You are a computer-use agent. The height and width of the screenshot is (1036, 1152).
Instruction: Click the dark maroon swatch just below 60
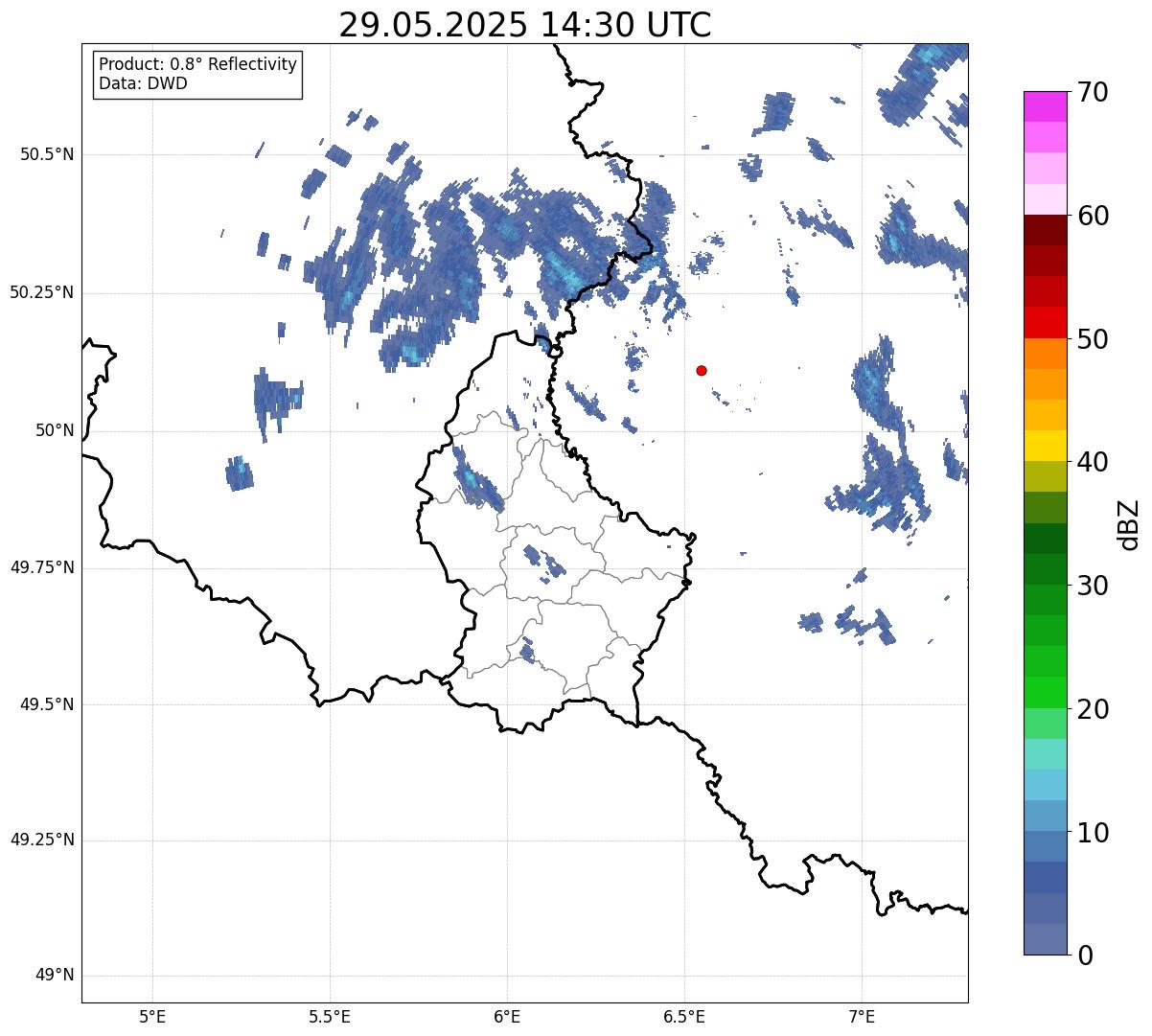(x=1046, y=230)
